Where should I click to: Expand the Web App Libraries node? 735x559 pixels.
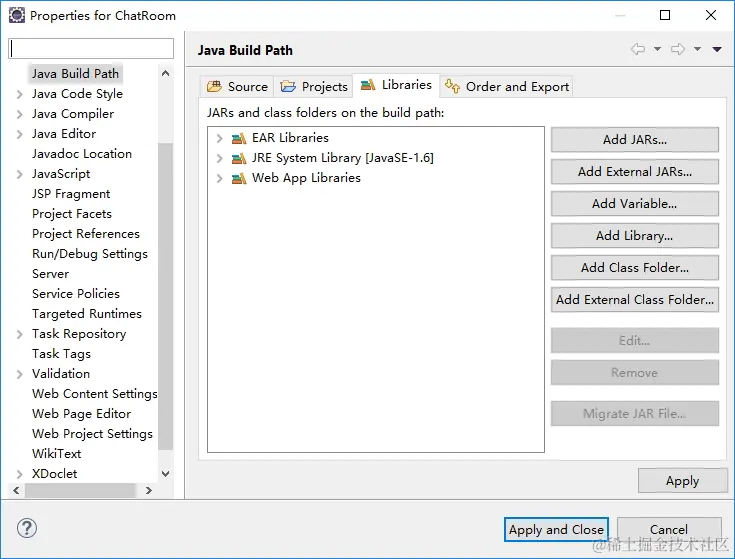click(219, 179)
